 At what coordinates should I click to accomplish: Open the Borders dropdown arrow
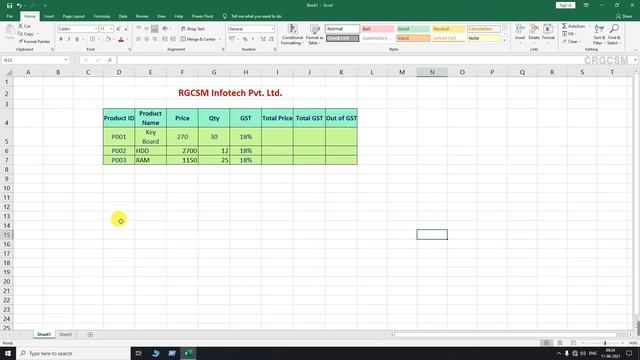click(99, 39)
